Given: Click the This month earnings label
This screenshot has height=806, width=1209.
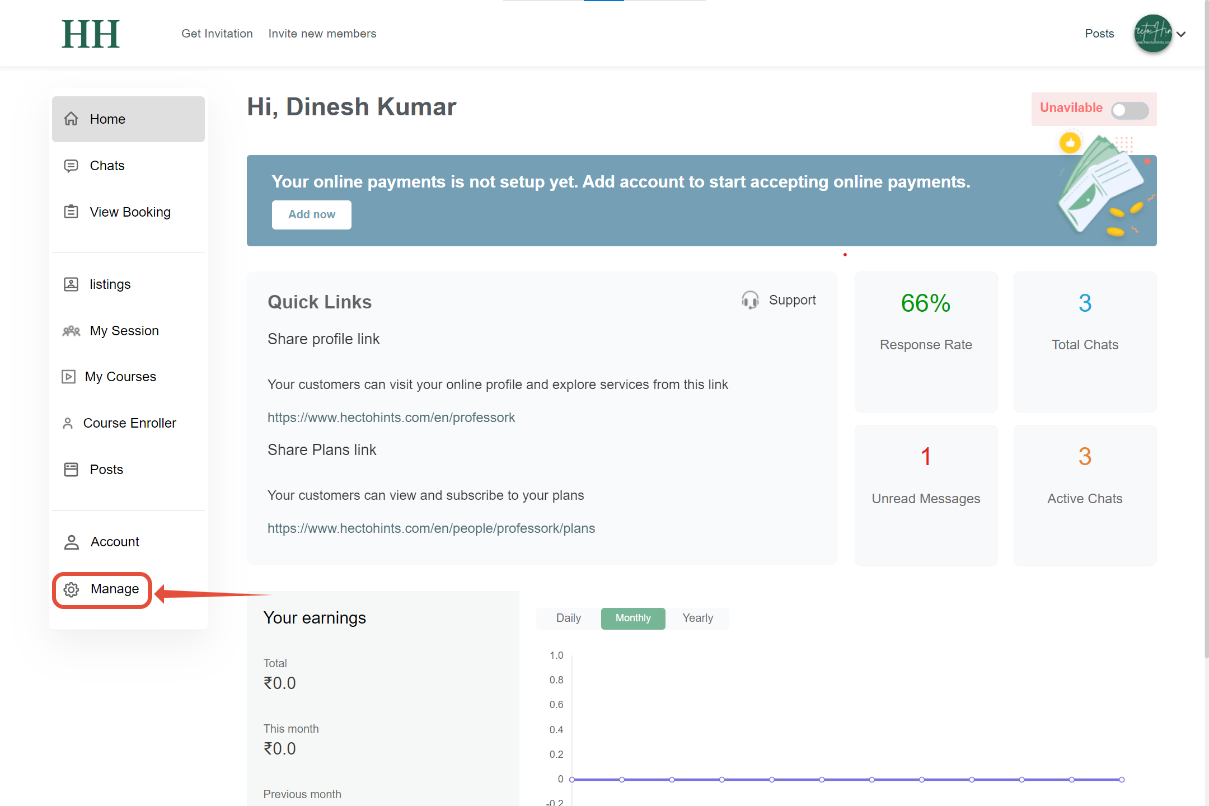Looking at the screenshot, I should pos(291,729).
